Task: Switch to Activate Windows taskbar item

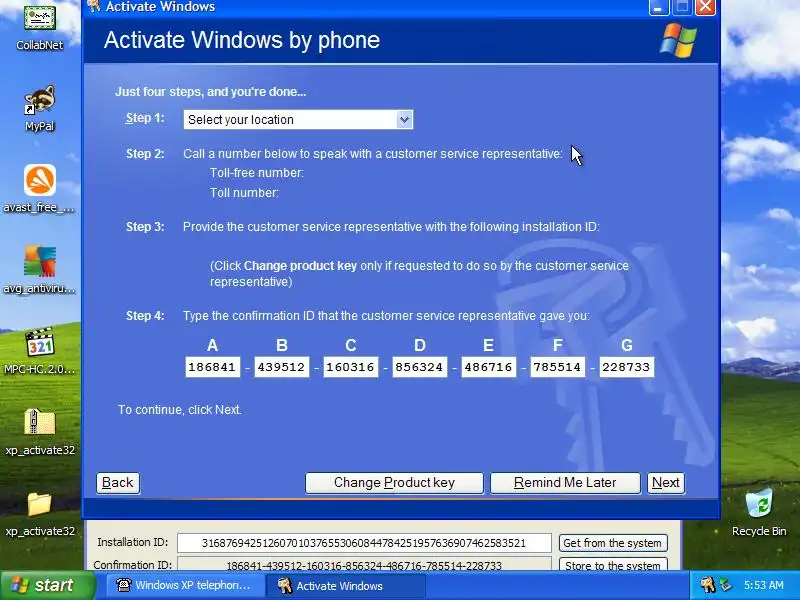Action: click(x=345, y=585)
